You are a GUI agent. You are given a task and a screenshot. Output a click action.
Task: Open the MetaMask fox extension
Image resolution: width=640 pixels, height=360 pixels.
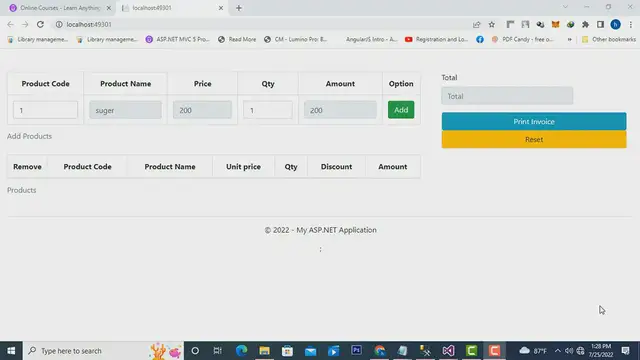click(555, 24)
